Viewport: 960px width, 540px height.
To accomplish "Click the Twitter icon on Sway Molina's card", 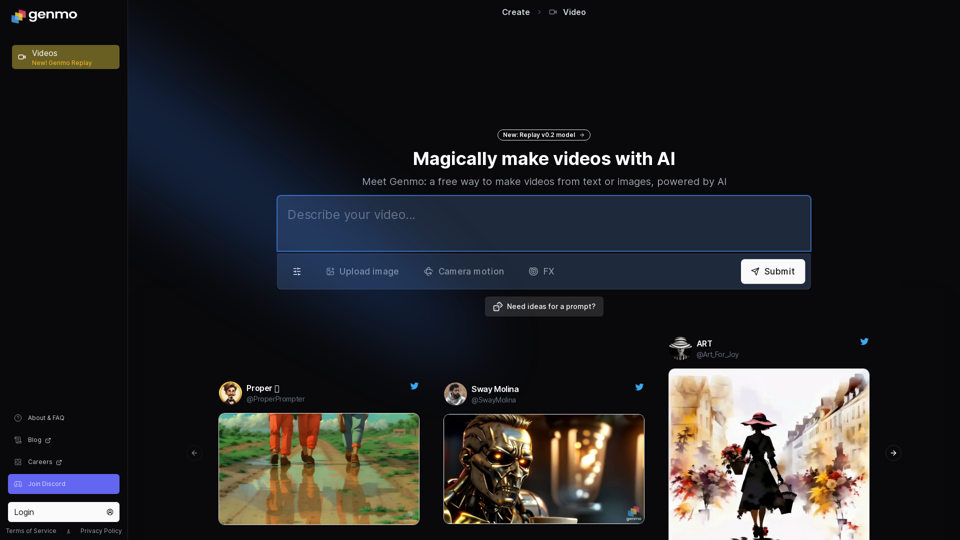I will point(639,387).
